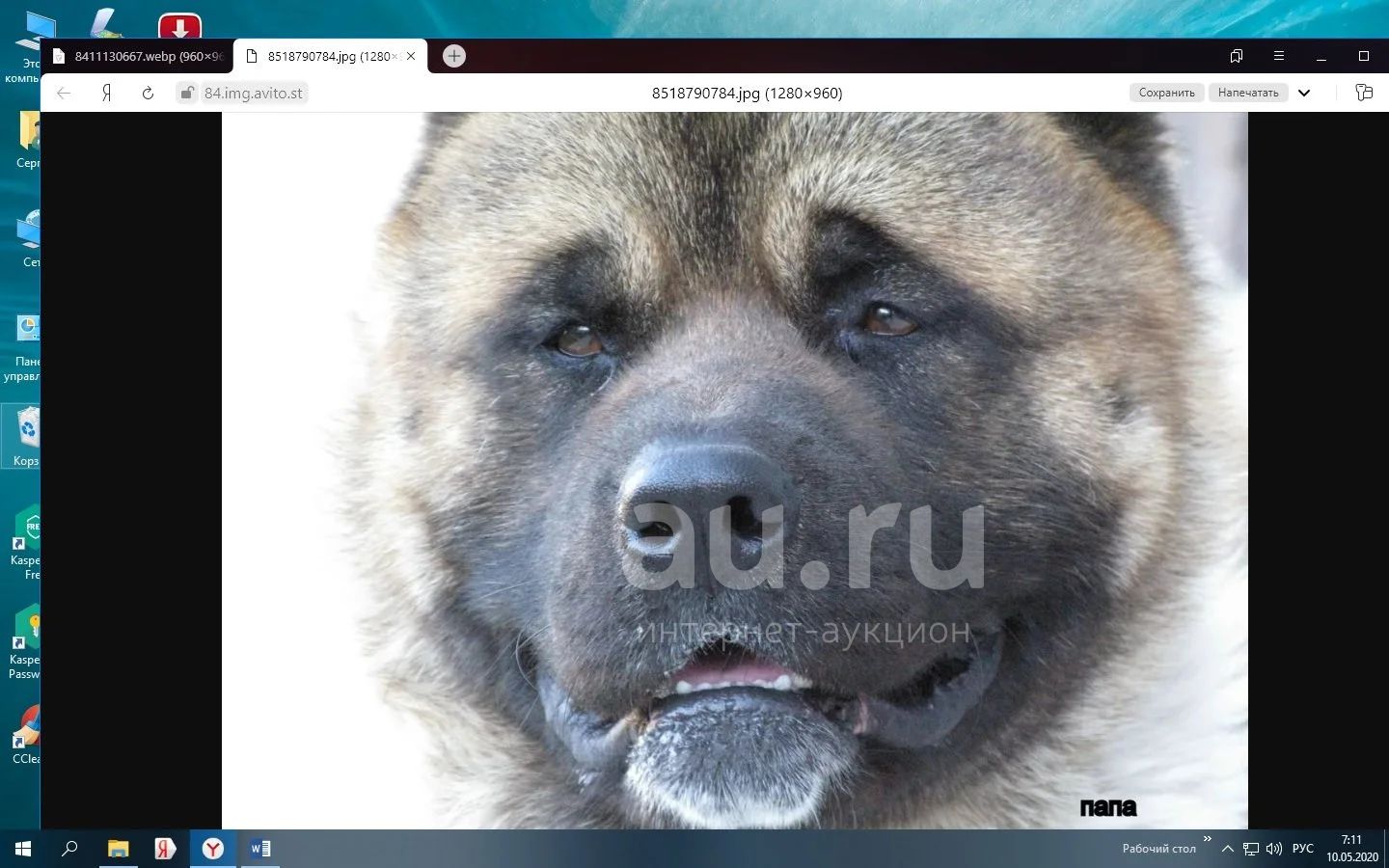Select Этот компьютер desktop icon
Screen dimensions: 1389x868
(x=21, y=48)
